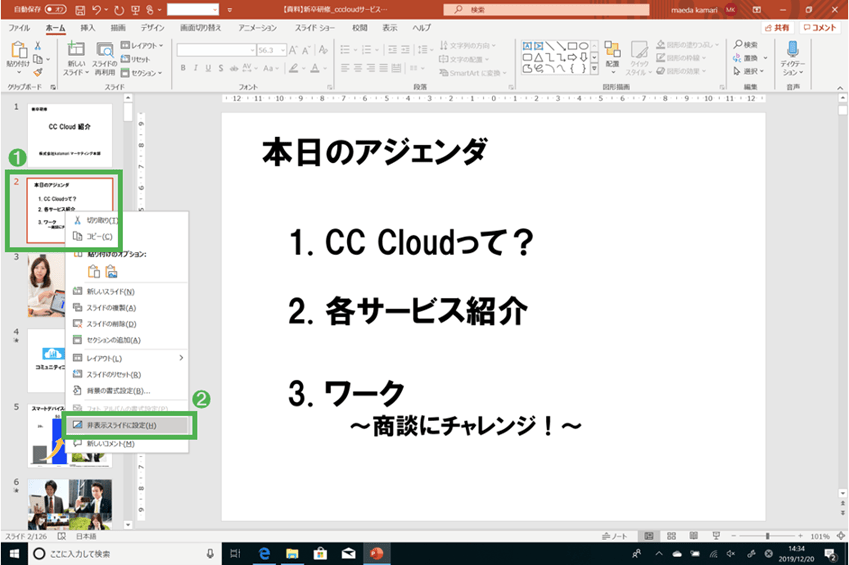
Task: Open the 図形の塗りつぶし dropdown
Action: pos(688,45)
